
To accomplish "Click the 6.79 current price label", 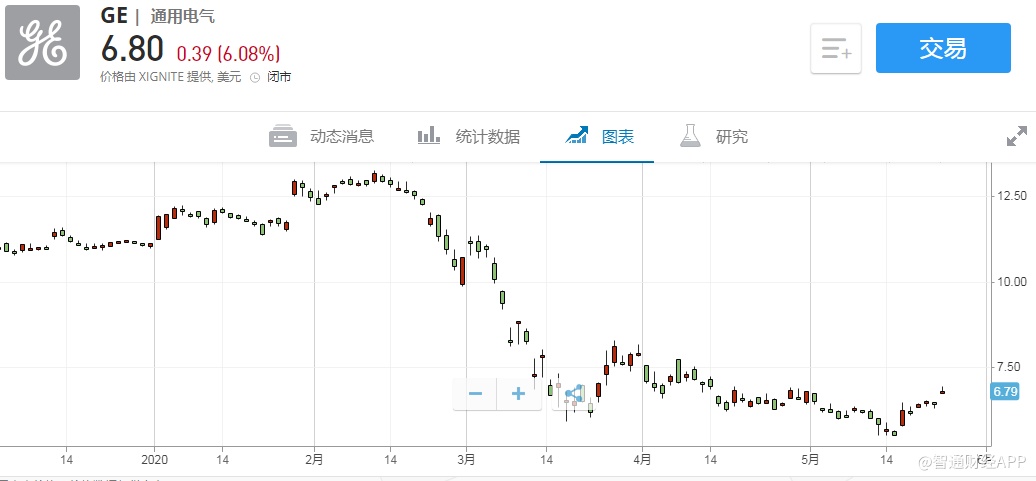I will [1005, 391].
